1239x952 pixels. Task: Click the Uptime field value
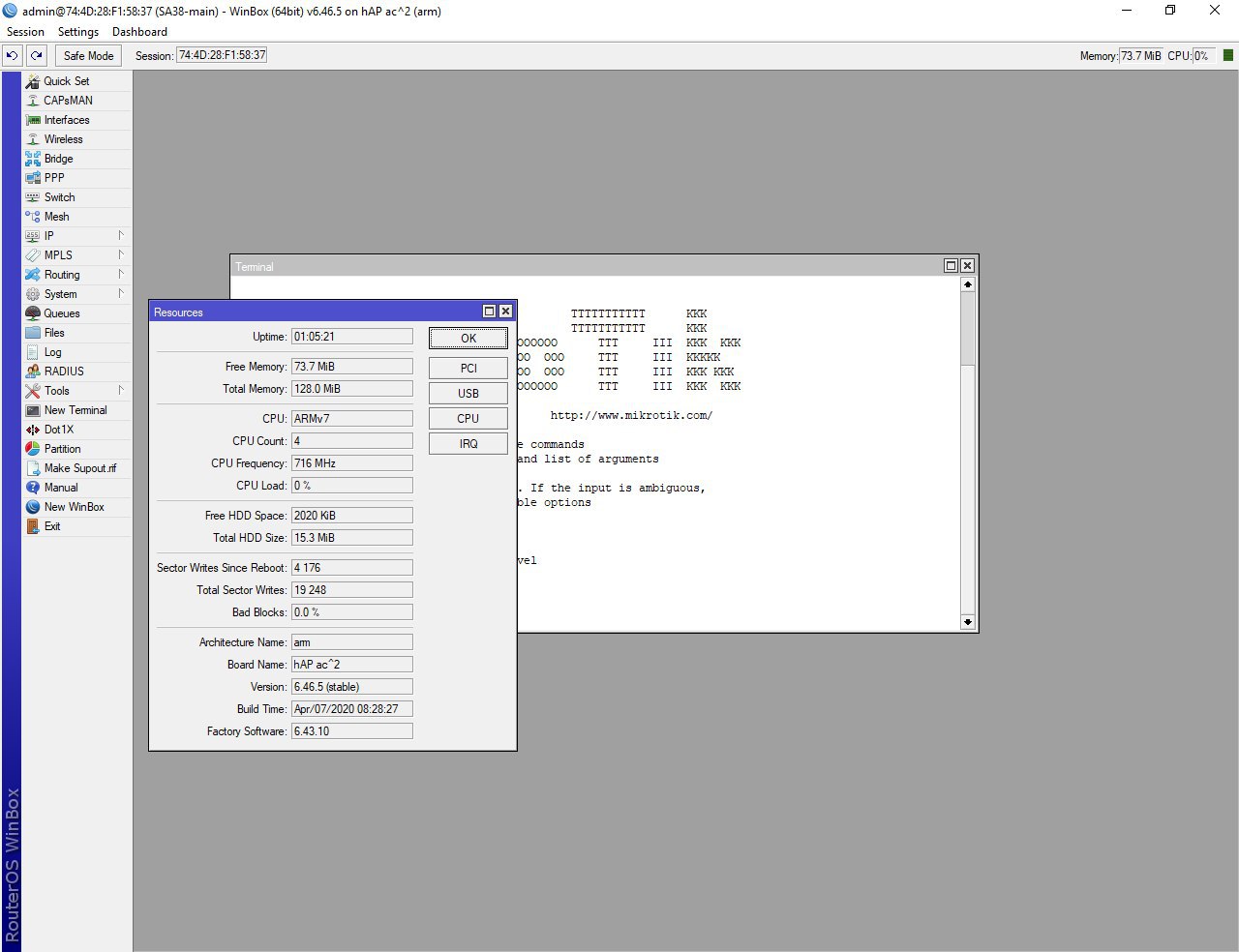tap(352, 337)
